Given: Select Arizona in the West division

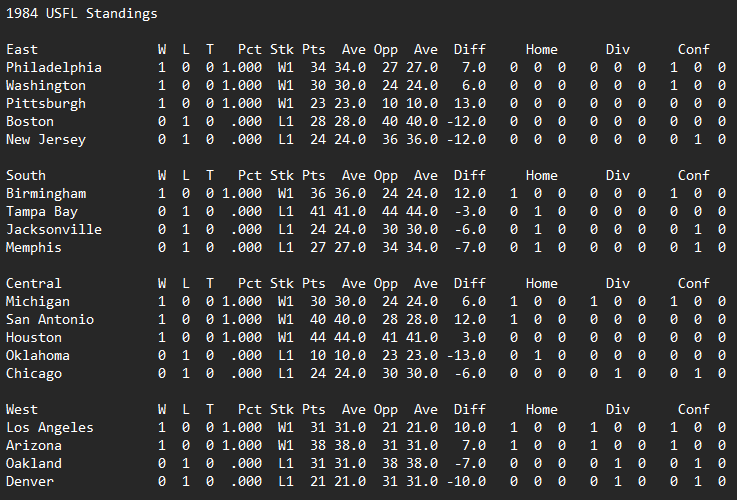Looking at the screenshot, I should tap(34, 446).
